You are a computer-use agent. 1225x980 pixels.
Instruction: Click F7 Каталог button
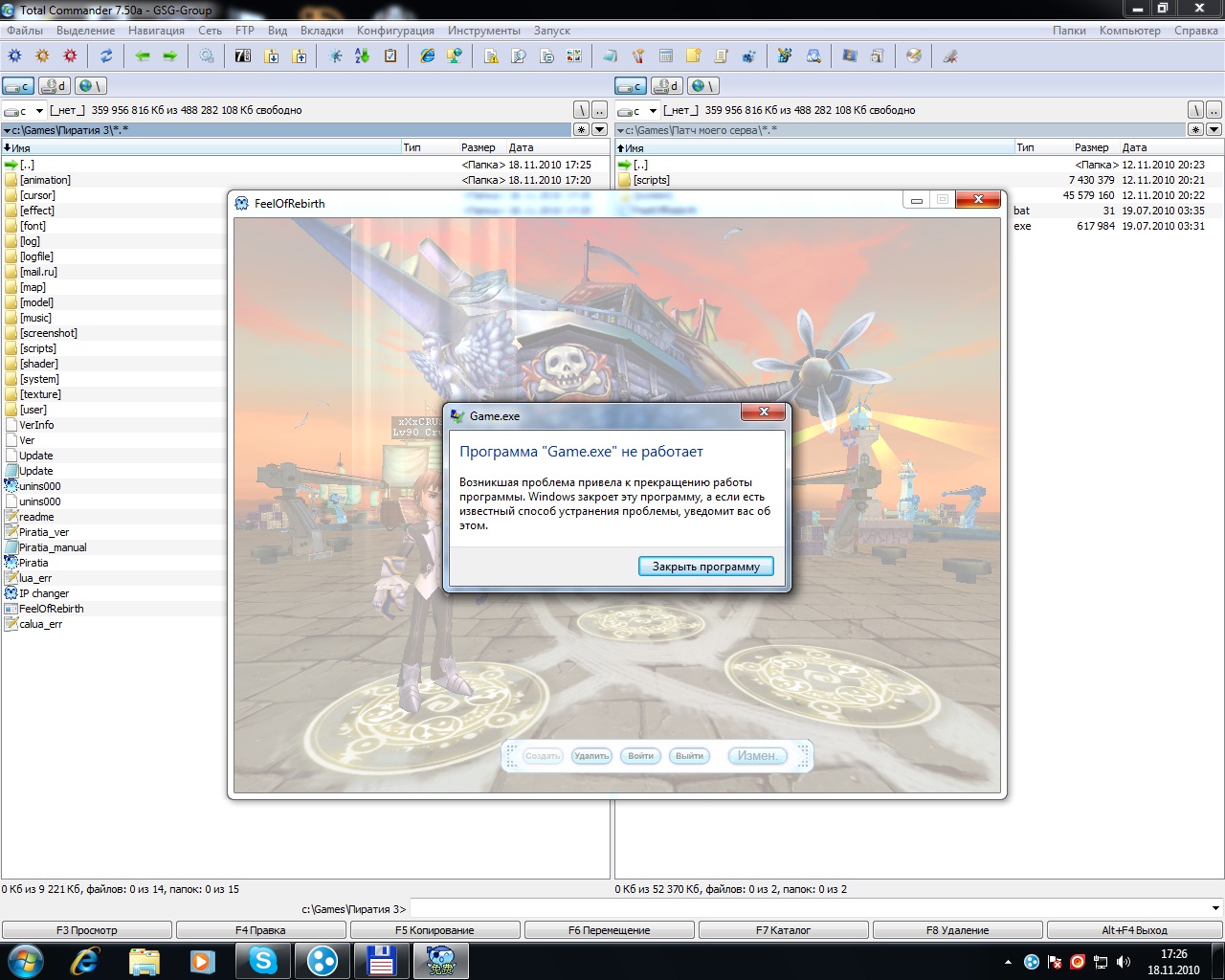pyautogui.click(x=783, y=930)
